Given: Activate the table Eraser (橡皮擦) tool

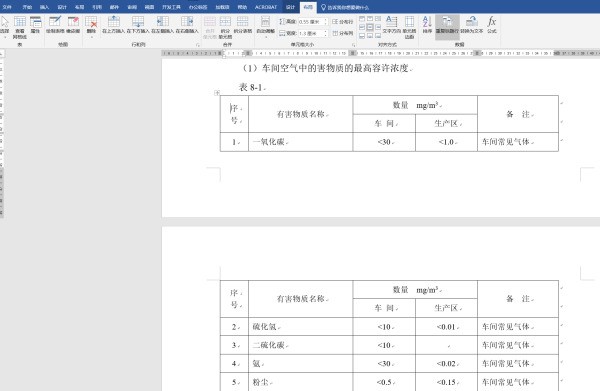Looking at the screenshot, I should coord(73,24).
